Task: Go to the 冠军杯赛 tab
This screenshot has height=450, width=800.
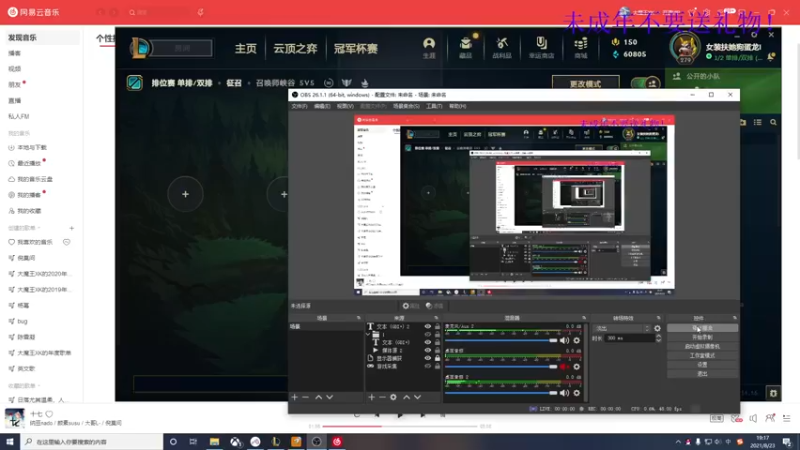Action: tap(356, 48)
